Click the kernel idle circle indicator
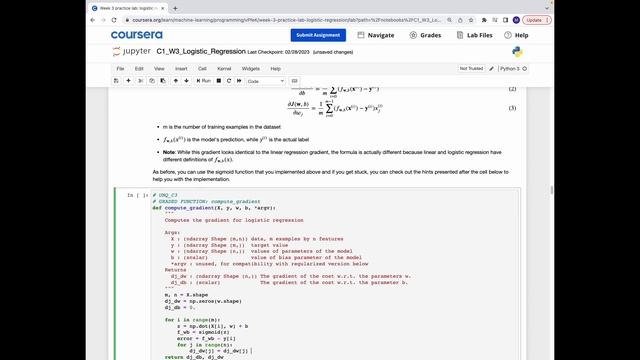The image size is (640, 360). tap(524, 69)
